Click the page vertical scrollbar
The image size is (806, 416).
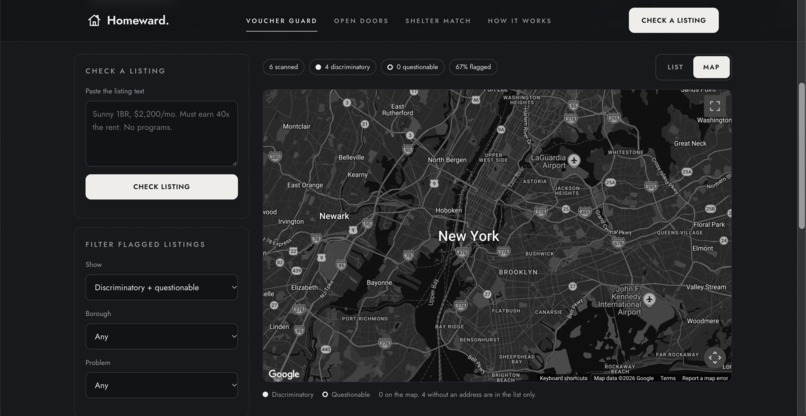[x=801, y=154]
